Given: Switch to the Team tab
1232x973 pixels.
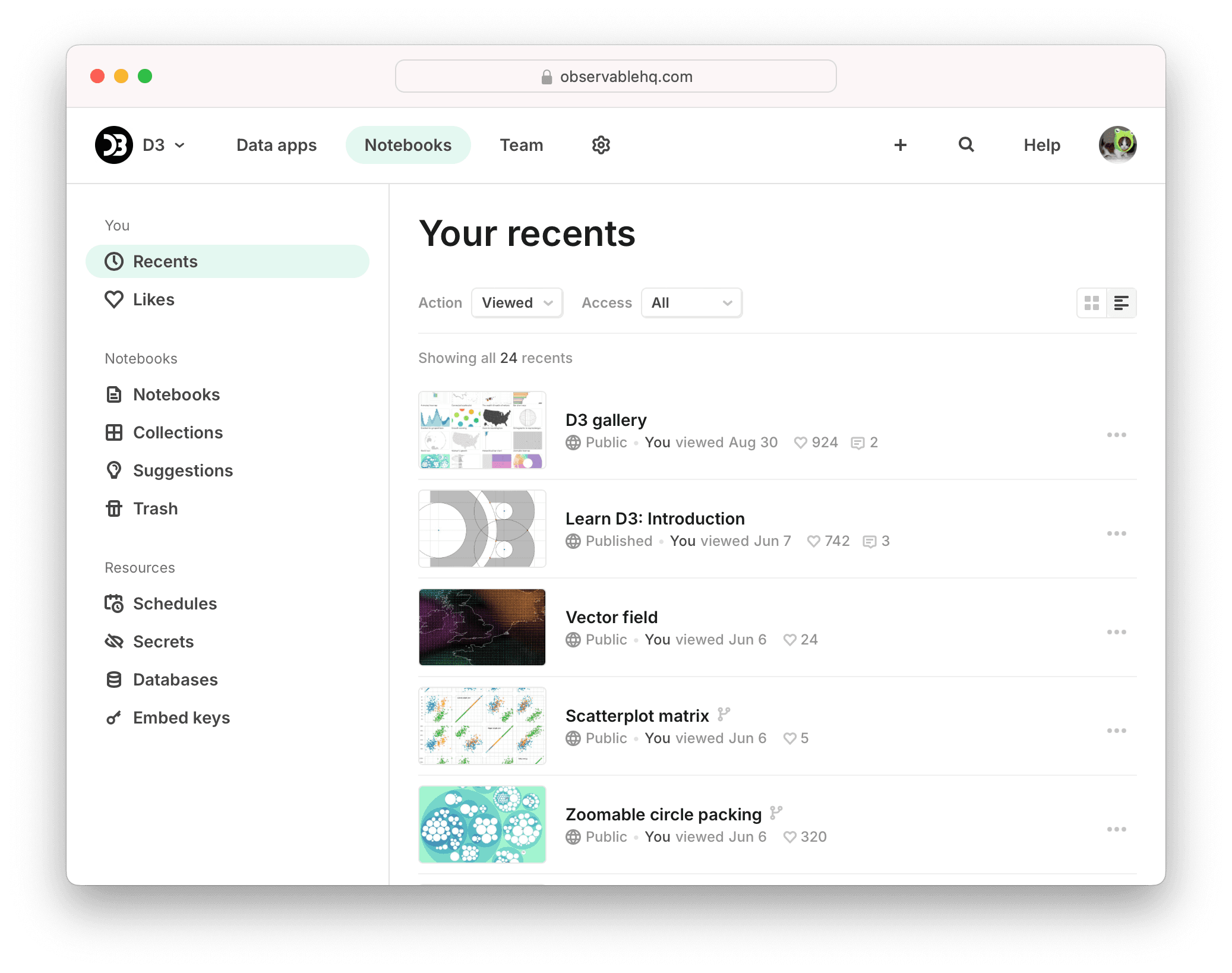Looking at the screenshot, I should (521, 144).
